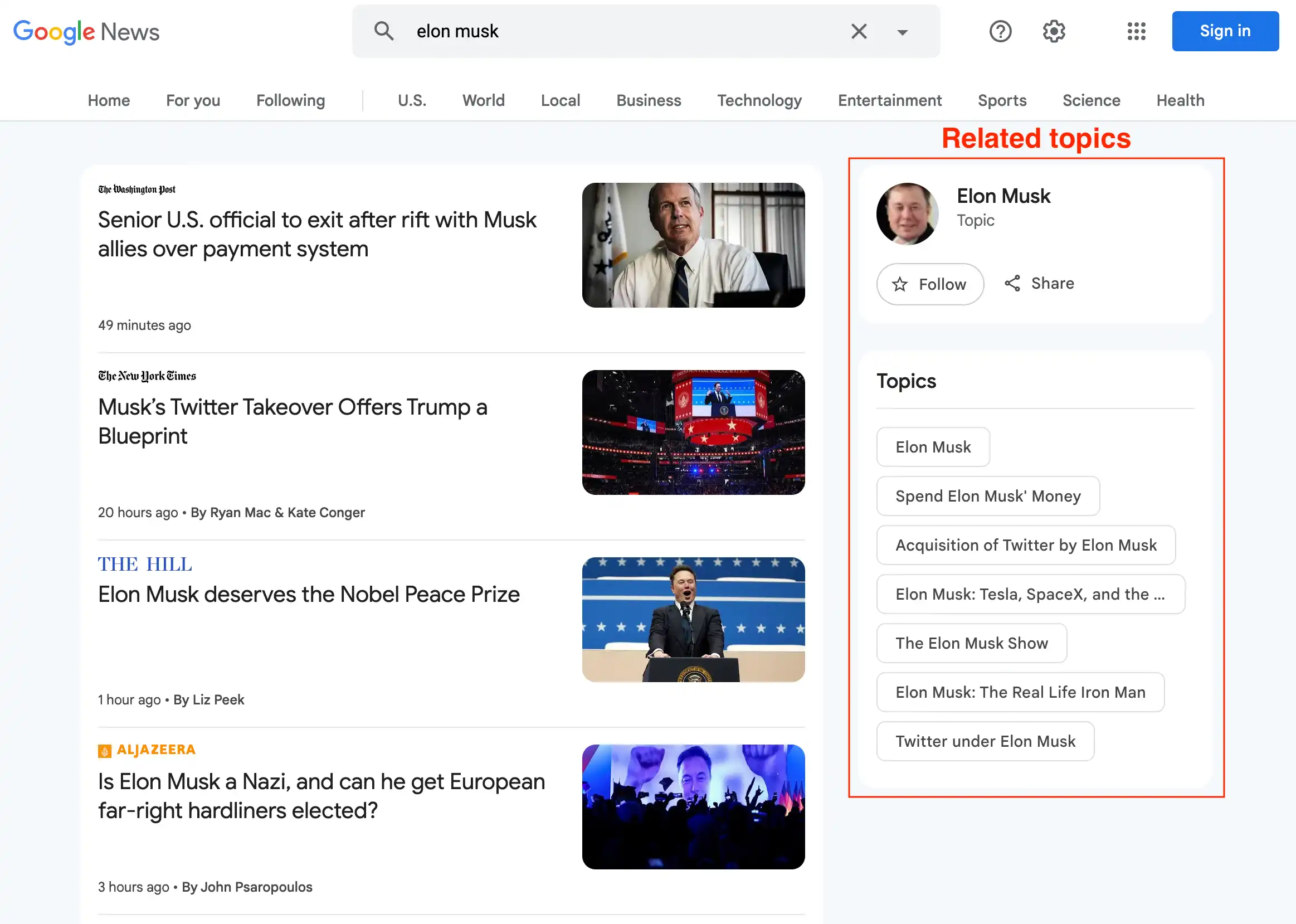Select the Spend Elon Musk' Money chip
This screenshot has height=924, width=1296.
988,496
